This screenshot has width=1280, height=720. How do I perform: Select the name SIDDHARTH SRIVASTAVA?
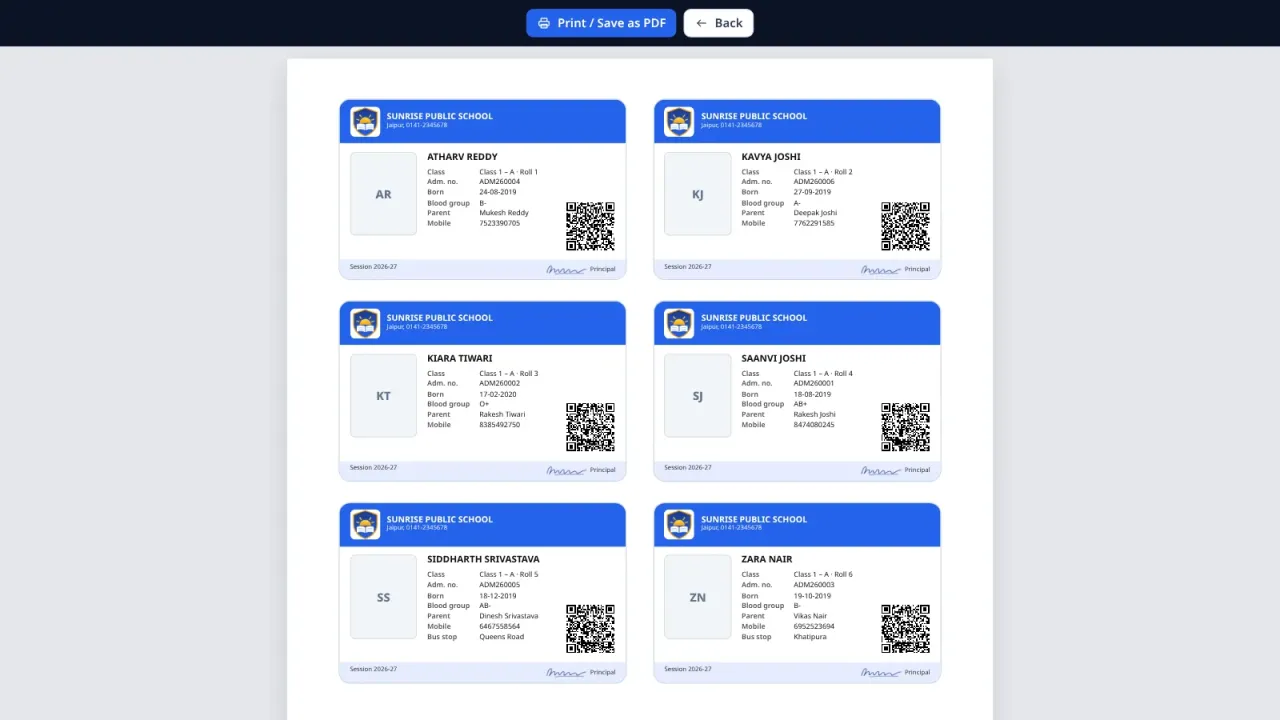[x=483, y=559]
